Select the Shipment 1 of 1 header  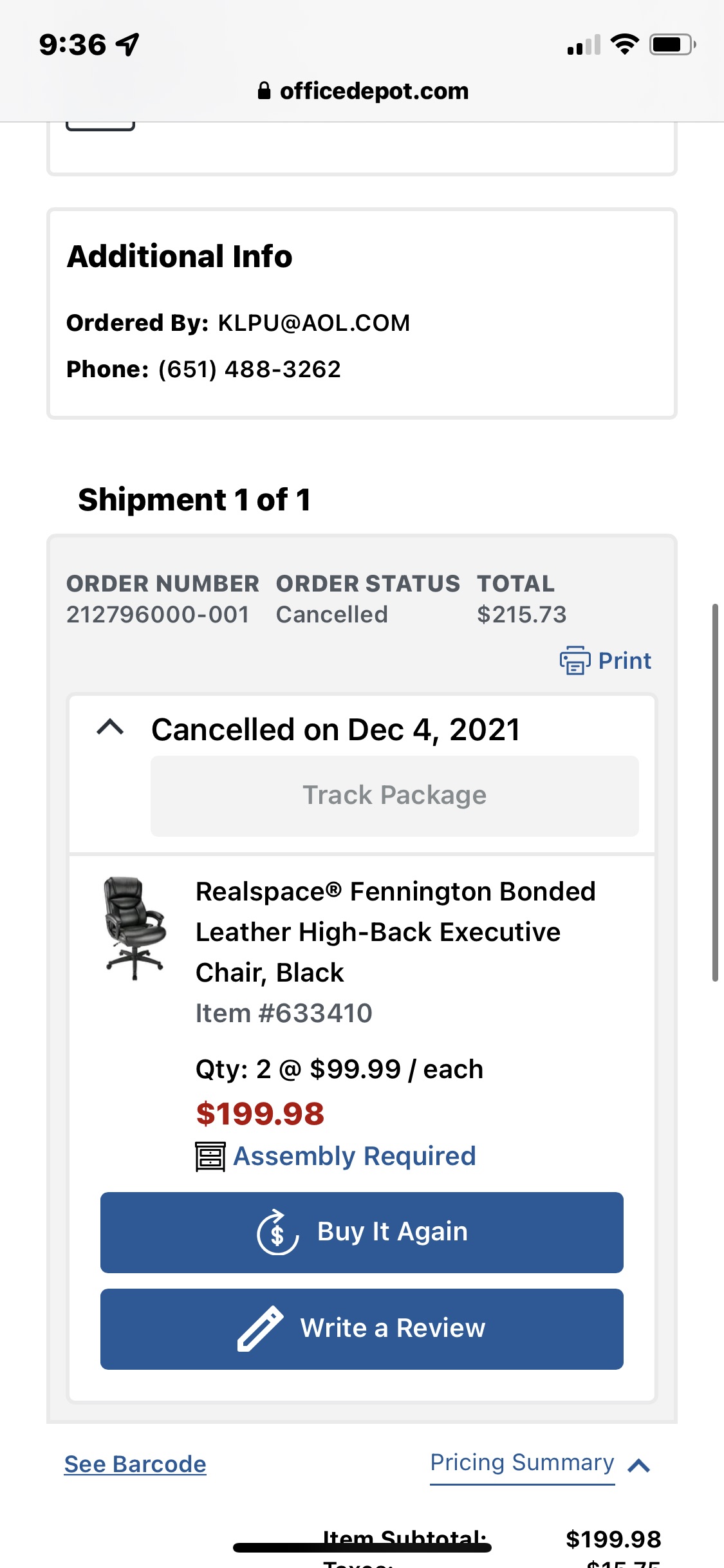(x=194, y=500)
